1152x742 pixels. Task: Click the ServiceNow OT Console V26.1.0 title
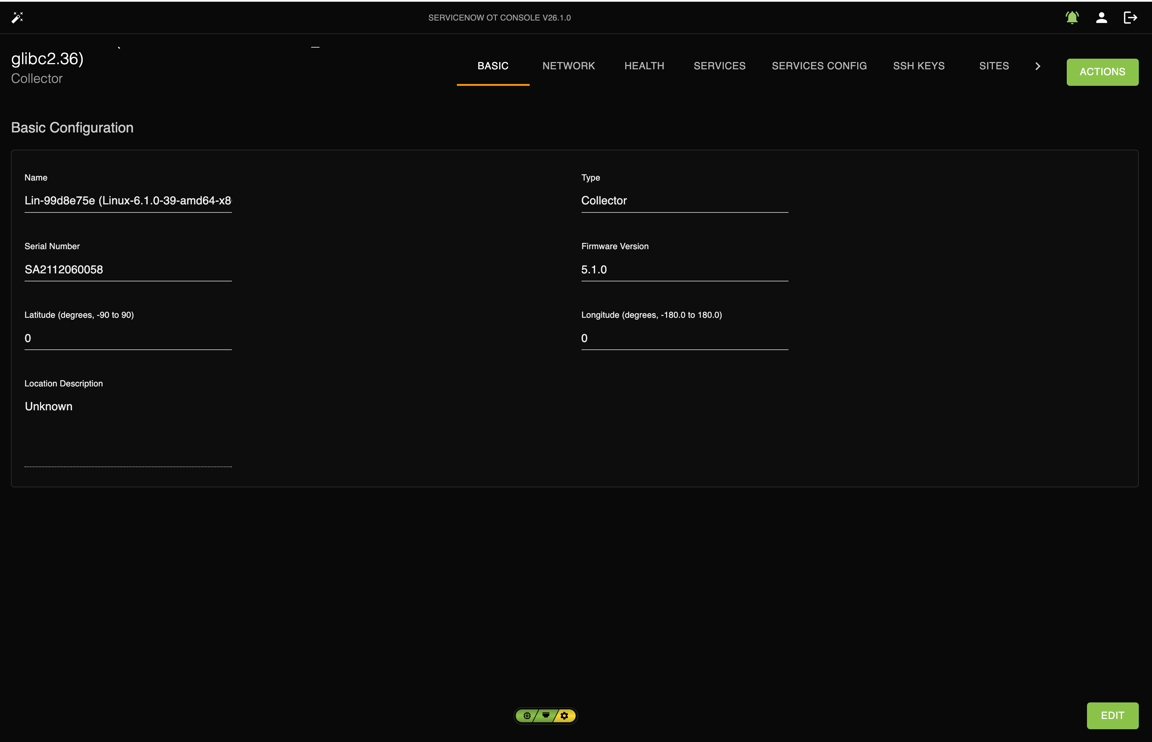(x=500, y=18)
